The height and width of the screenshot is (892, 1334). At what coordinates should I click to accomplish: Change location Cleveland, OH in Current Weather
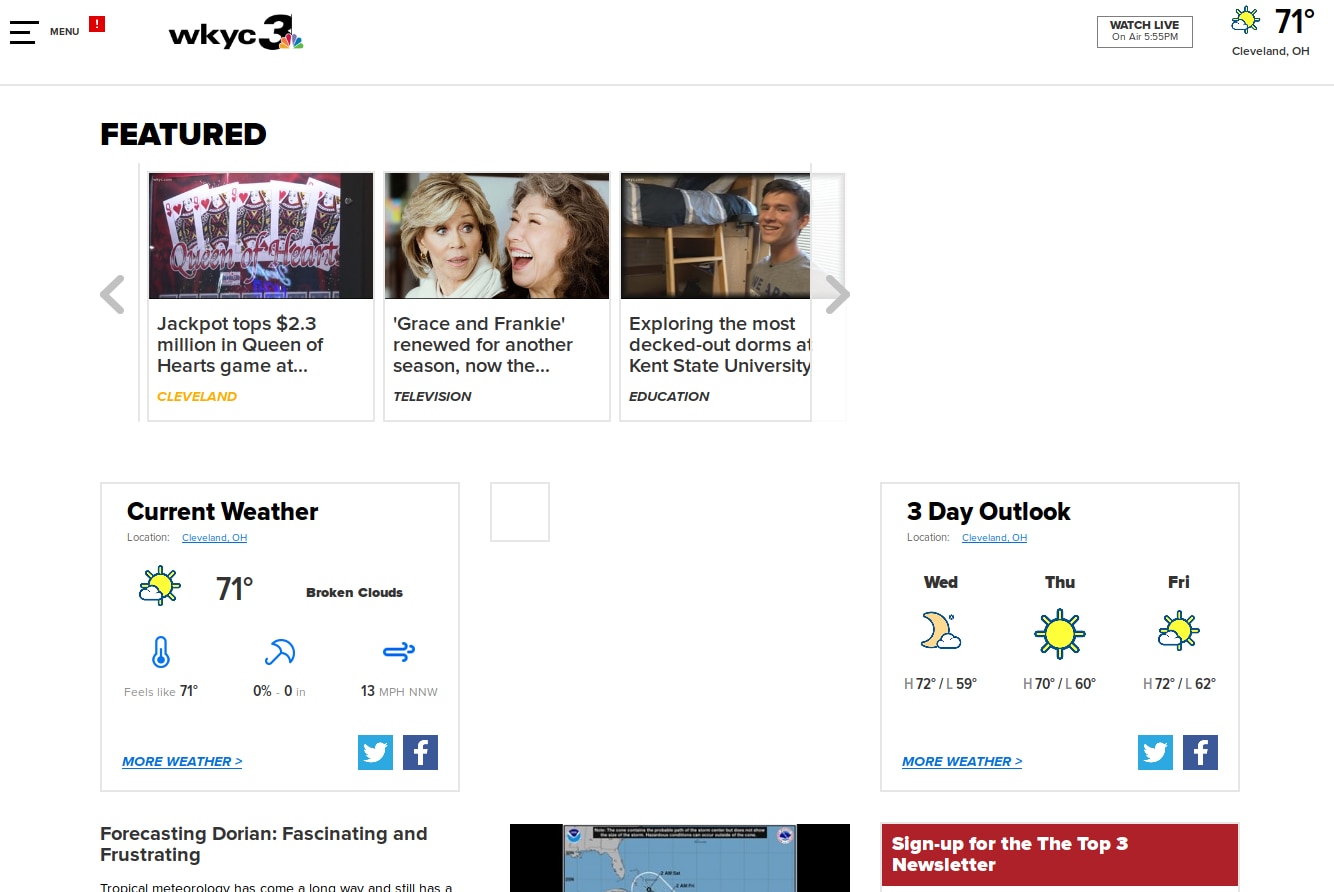(214, 538)
